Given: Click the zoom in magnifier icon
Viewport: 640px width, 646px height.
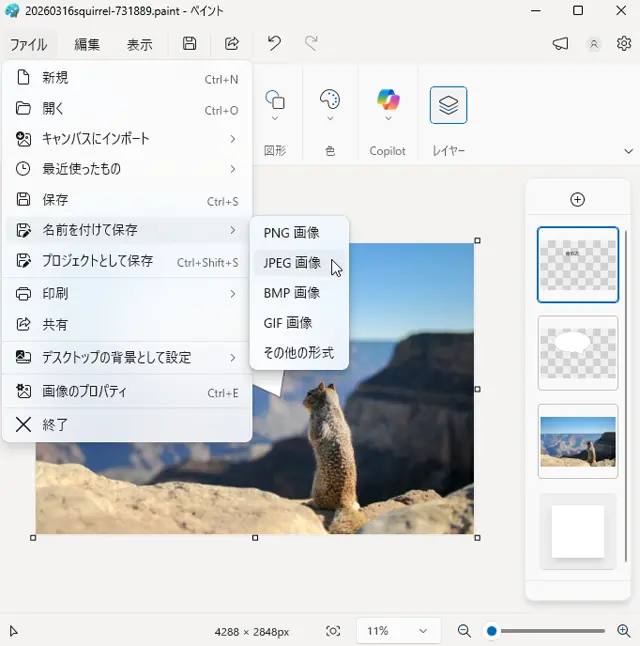Looking at the screenshot, I should [624, 631].
